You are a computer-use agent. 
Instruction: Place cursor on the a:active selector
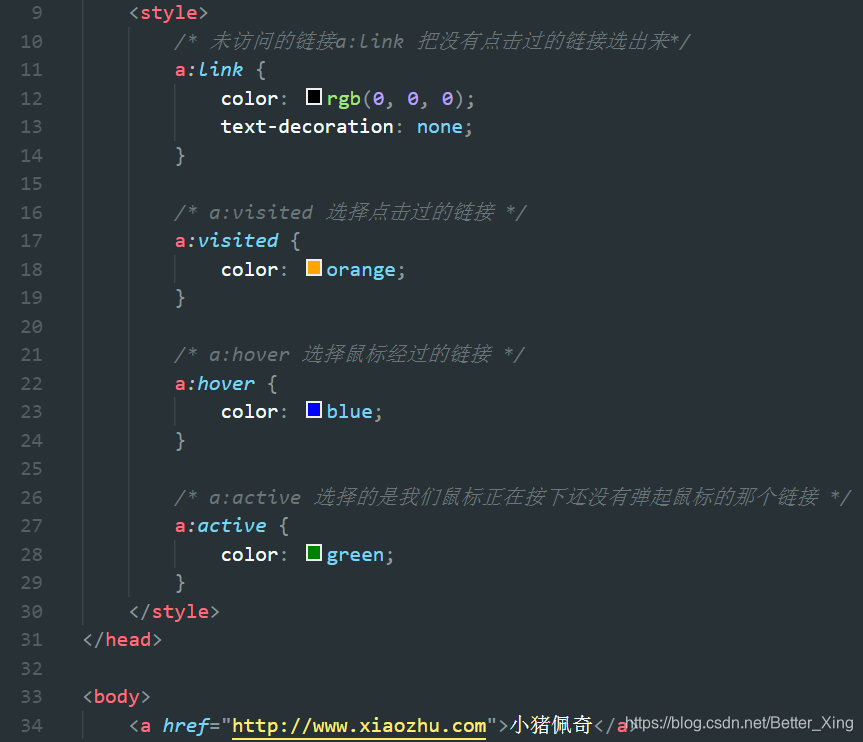(x=220, y=526)
